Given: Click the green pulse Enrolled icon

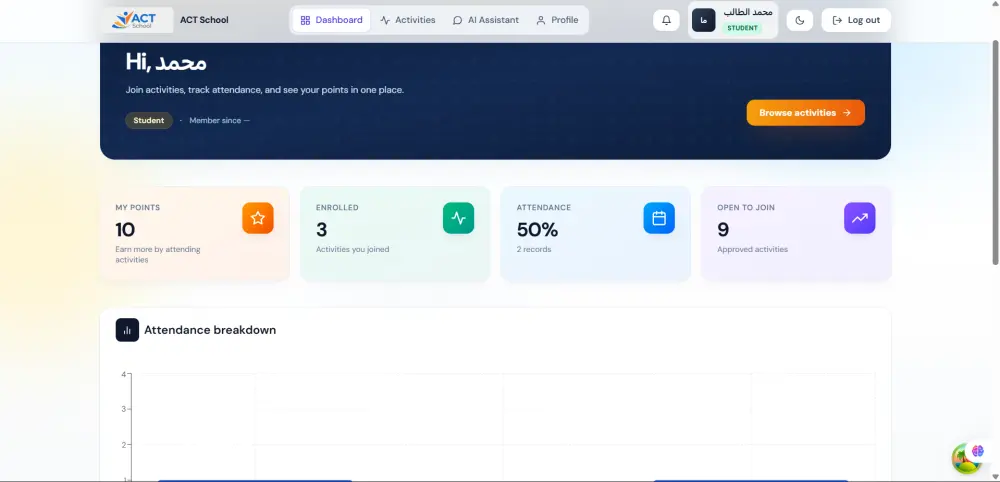Looking at the screenshot, I should (x=459, y=218).
